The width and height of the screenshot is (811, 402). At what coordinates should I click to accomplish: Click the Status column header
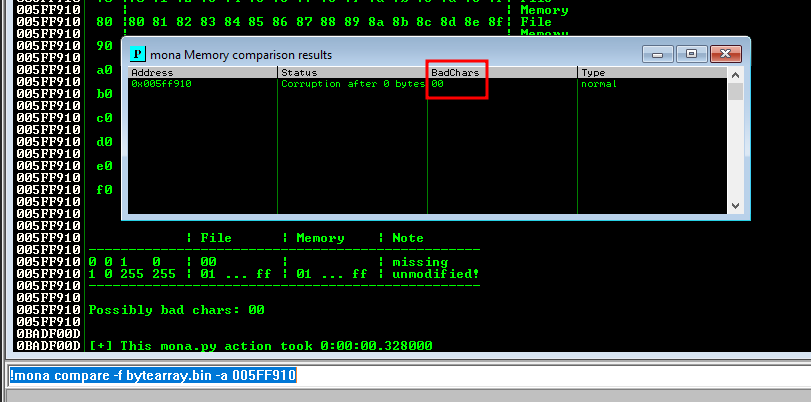[353, 72]
